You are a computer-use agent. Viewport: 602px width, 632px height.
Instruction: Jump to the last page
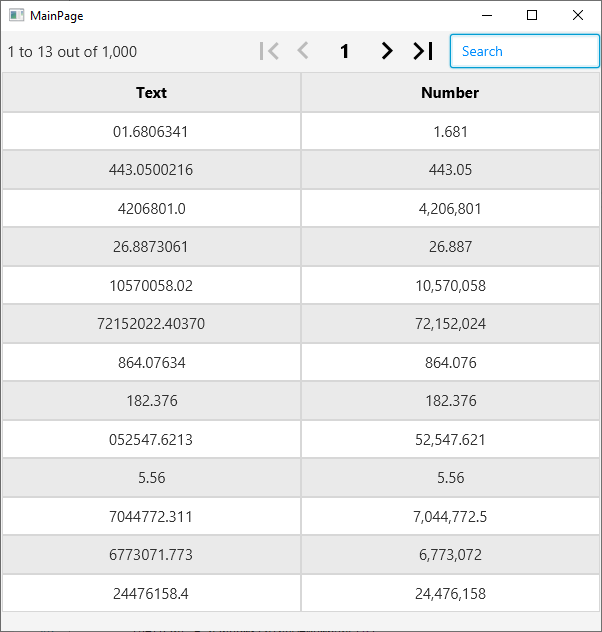[423, 51]
